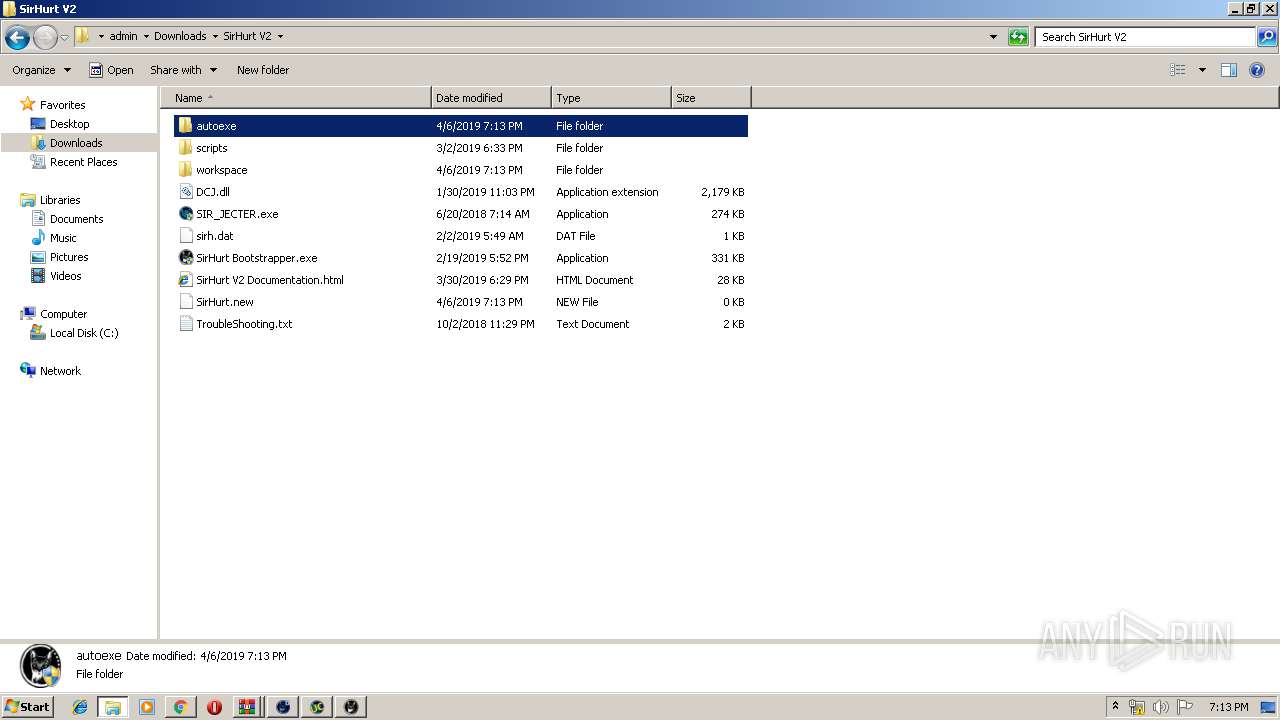Click the network tray icon
This screenshot has width=1280, height=720.
(x=1137, y=707)
